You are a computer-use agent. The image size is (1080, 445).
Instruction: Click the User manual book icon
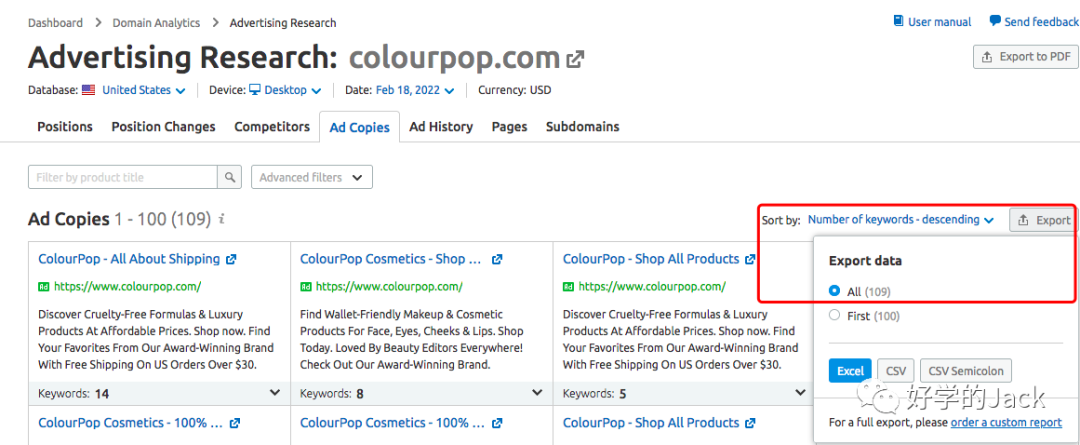click(x=899, y=21)
